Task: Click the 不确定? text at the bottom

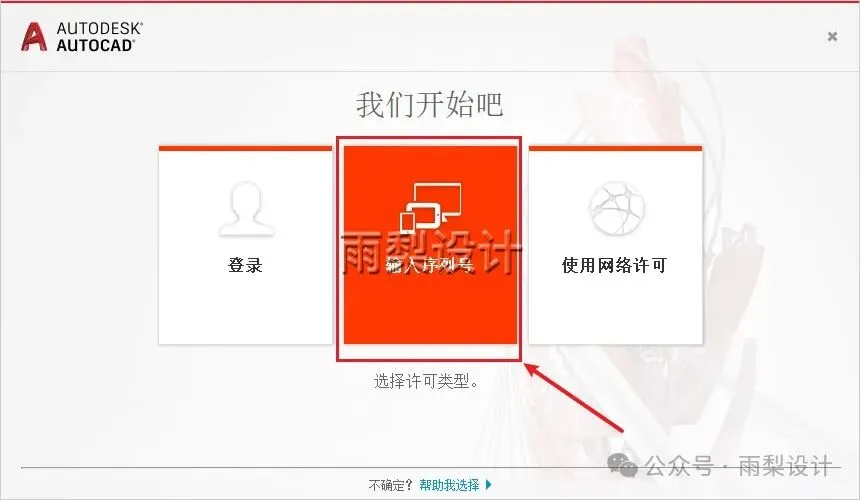Action: pos(391,485)
